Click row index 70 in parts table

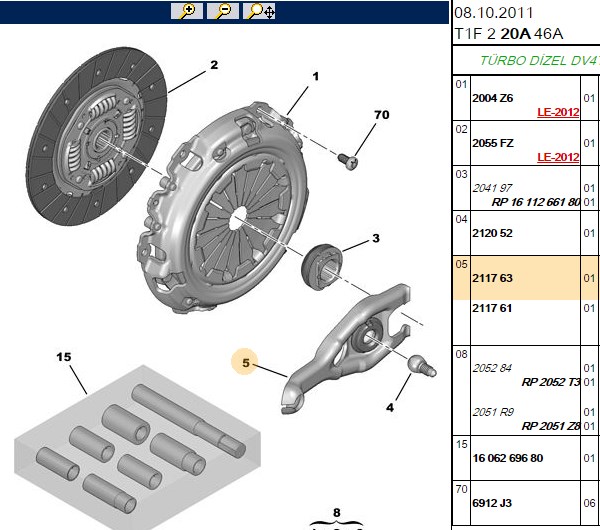coord(461,489)
